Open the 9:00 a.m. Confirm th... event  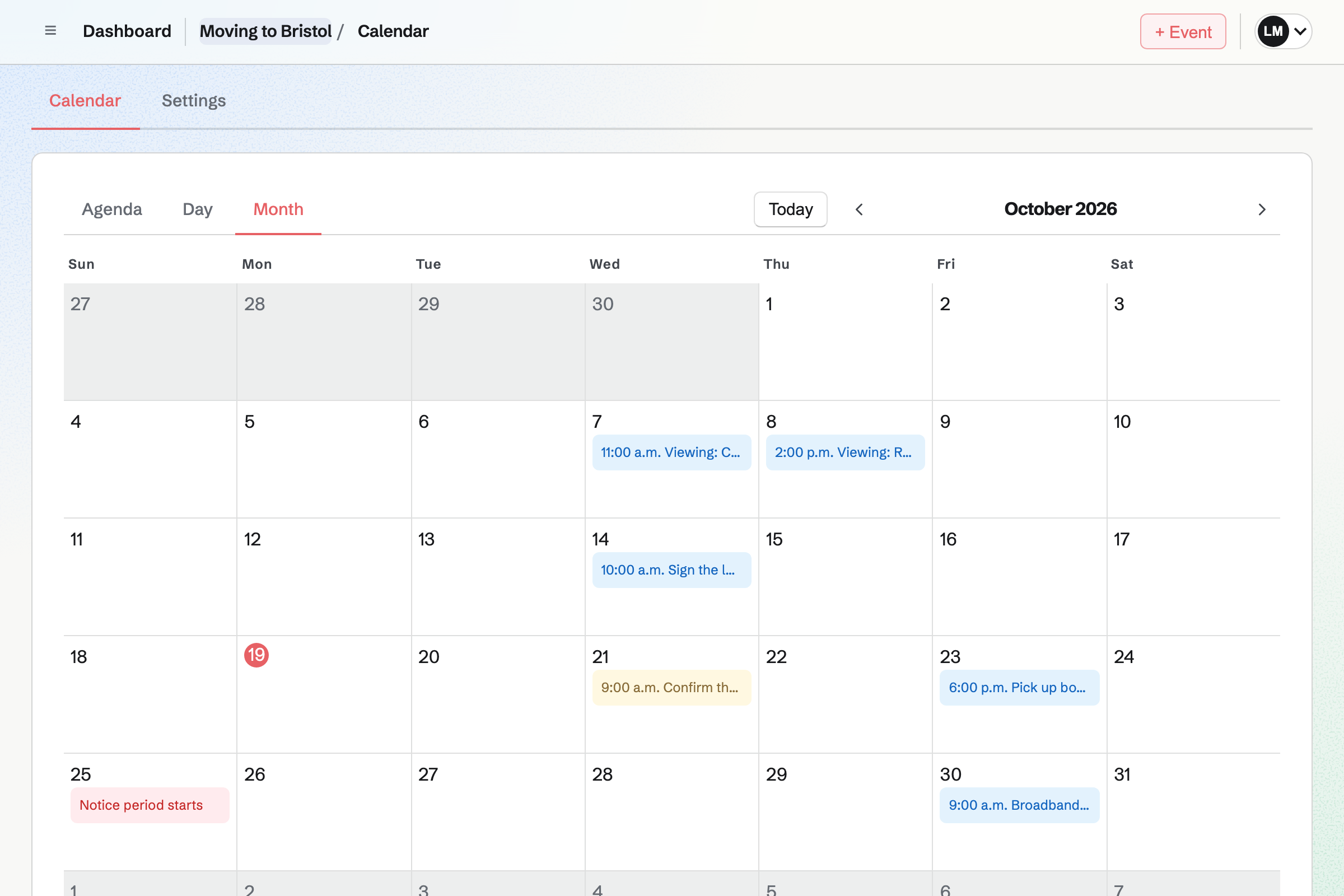point(671,688)
